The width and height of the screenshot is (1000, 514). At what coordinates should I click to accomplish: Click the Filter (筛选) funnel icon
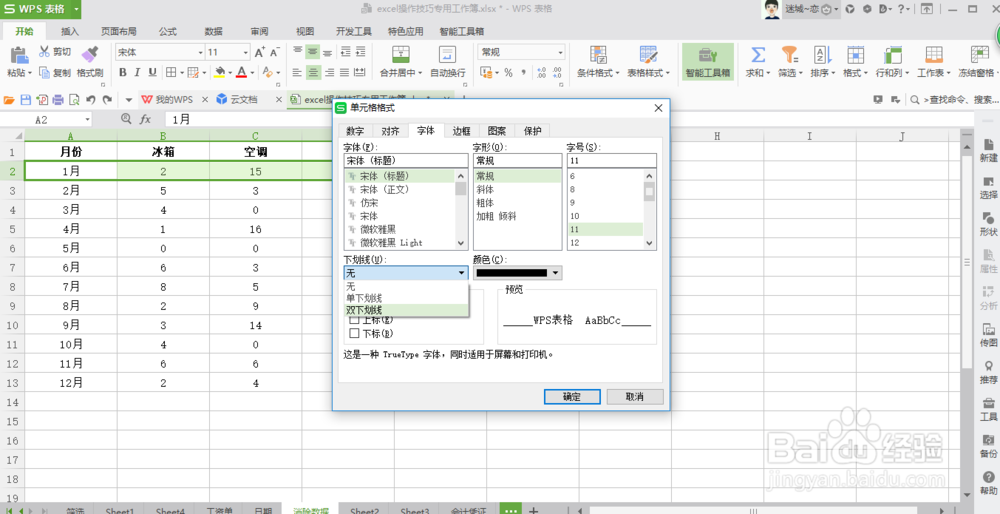tap(790, 54)
